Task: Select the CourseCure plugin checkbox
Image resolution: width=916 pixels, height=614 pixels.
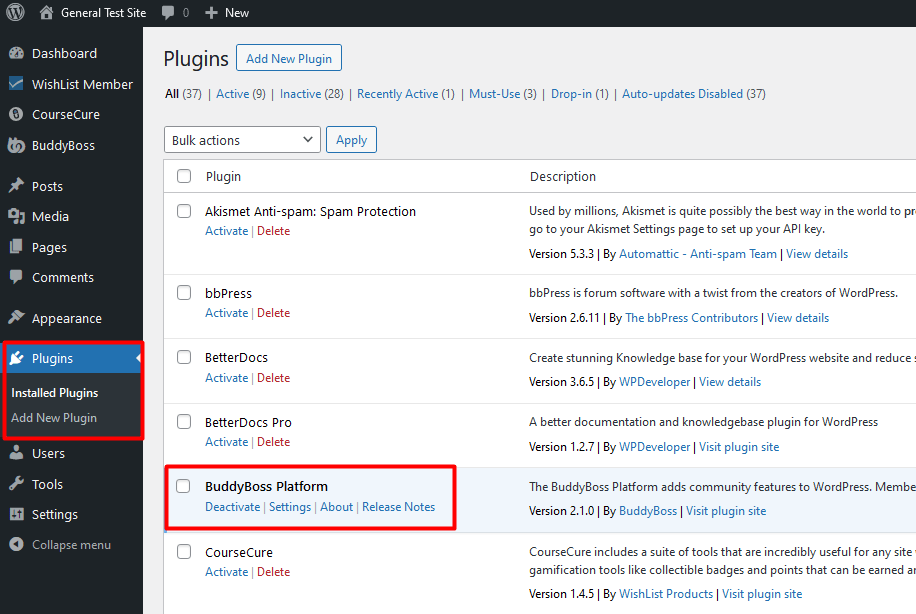Action: tap(184, 551)
